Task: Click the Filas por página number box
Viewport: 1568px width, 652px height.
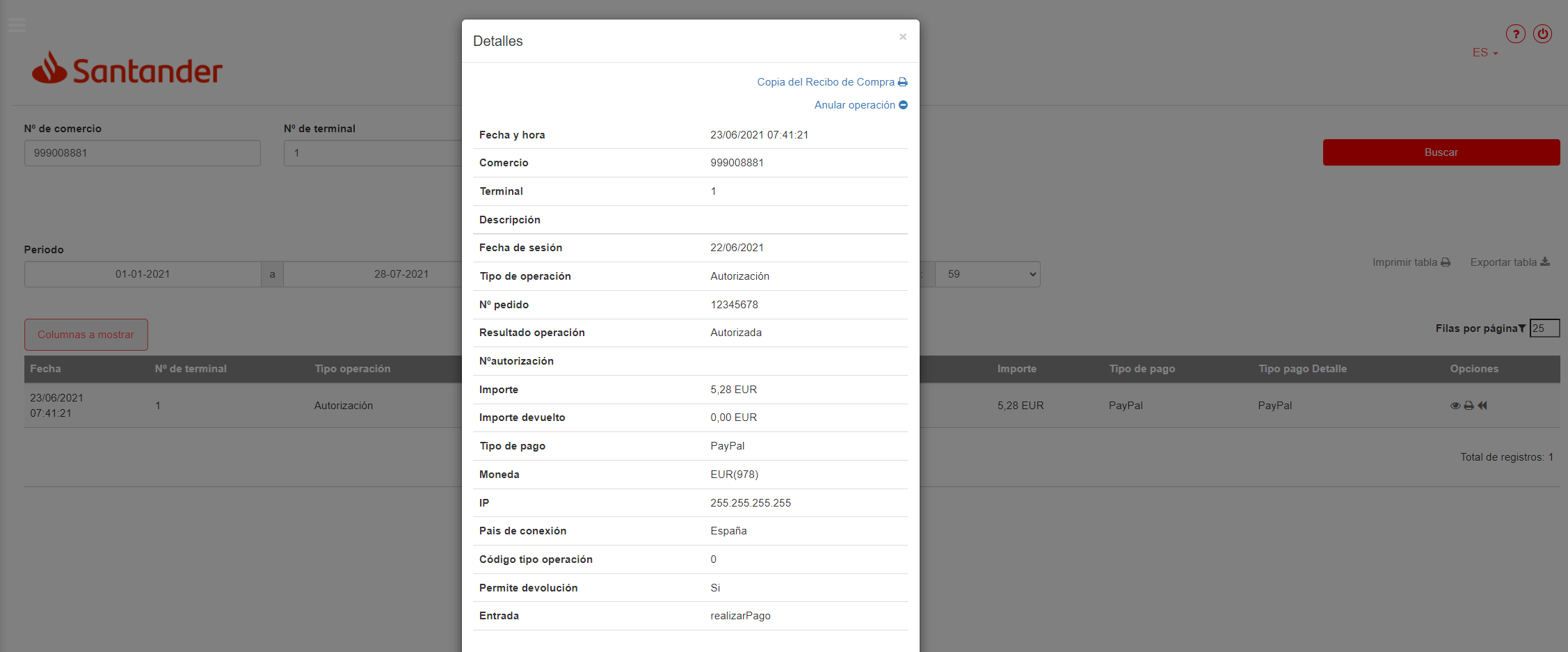Action: [1544, 328]
